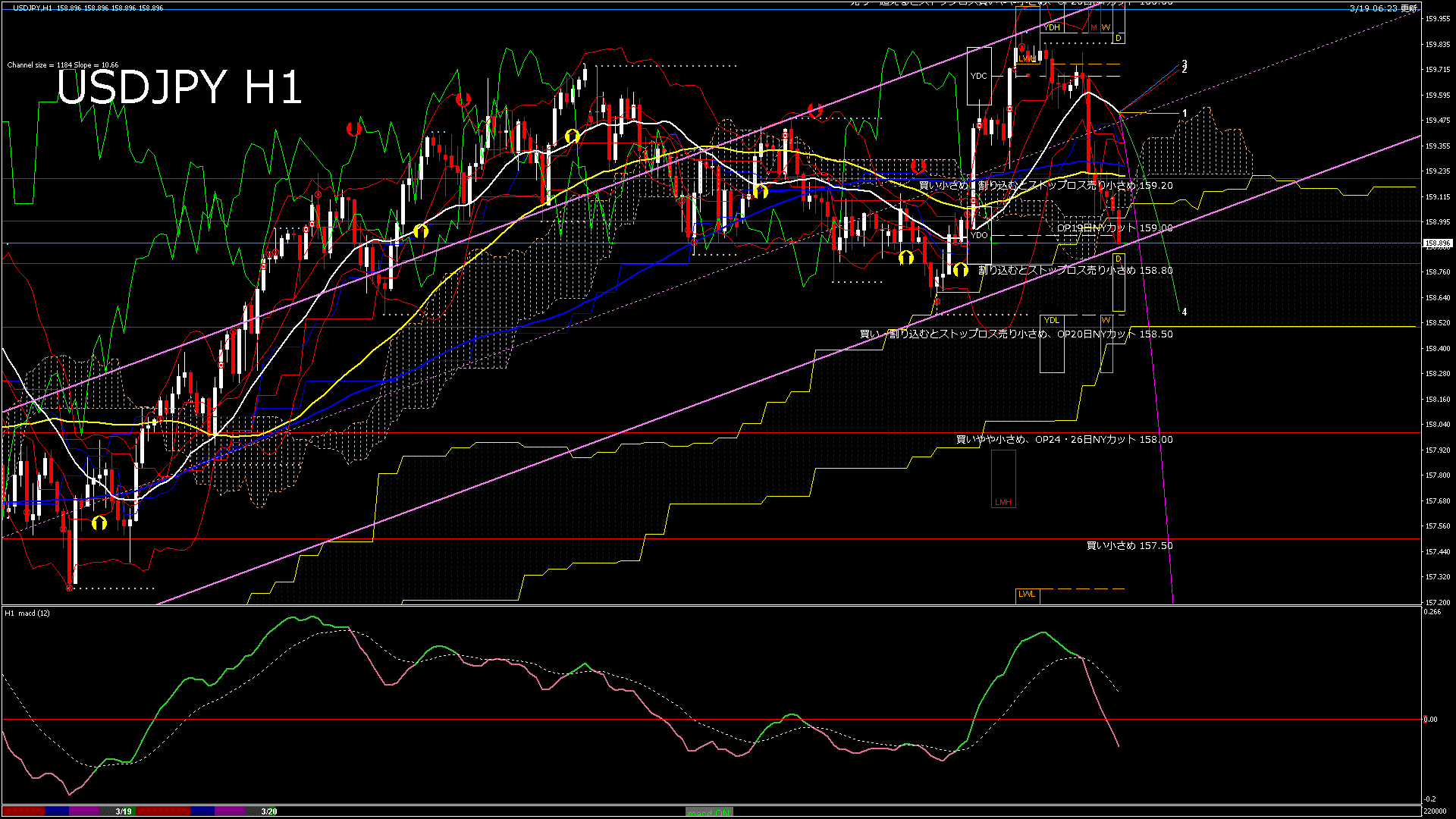This screenshot has width=1456, height=819.
Task: Click the YDH level label
Action: 1051,27
